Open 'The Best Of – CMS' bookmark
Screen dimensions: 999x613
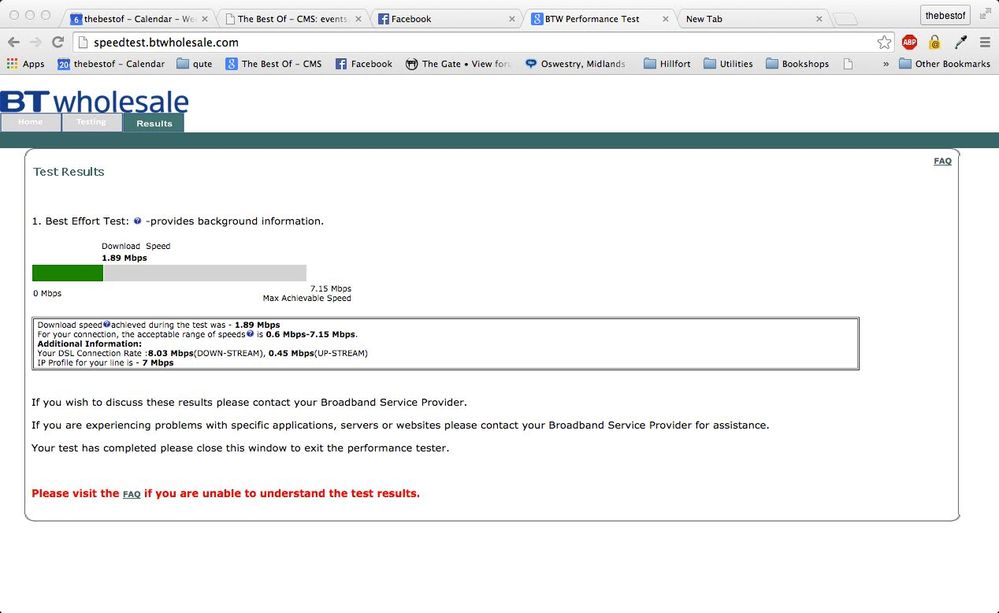click(274, 64)
